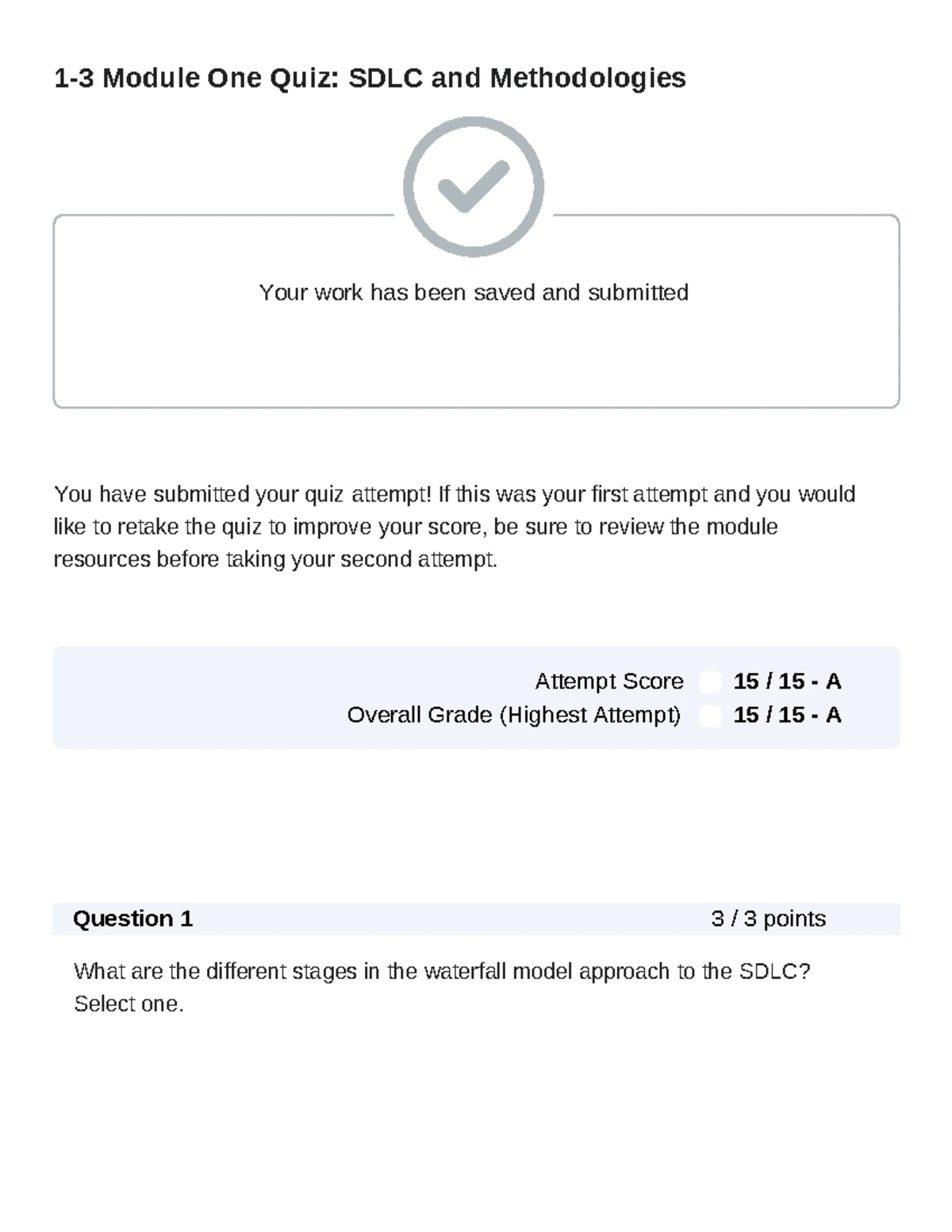Viewport: 952px width, 1232px height.
Task: Click the 'resources before taking your second attempt' line
Action: 275,559
